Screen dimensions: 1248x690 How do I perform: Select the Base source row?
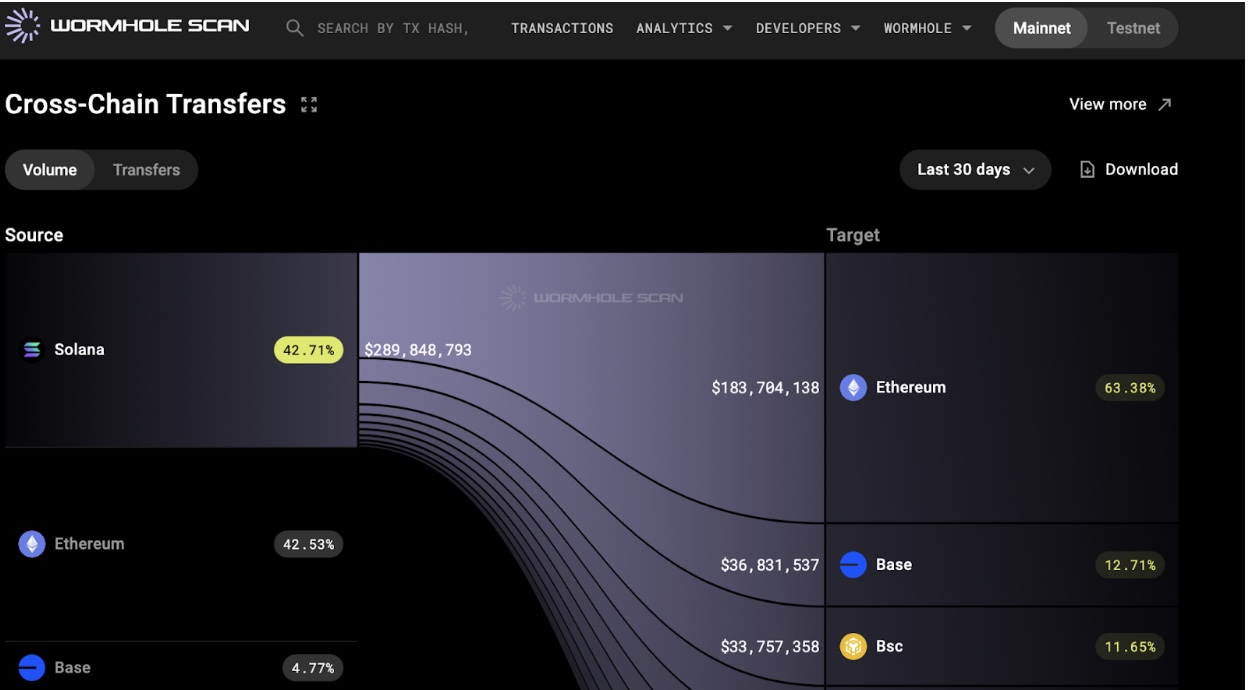[x=181, y=666]
